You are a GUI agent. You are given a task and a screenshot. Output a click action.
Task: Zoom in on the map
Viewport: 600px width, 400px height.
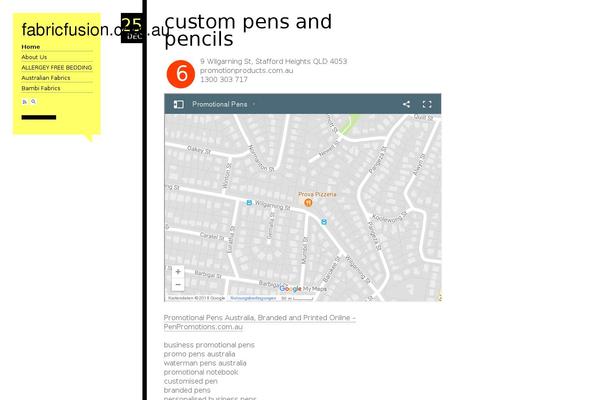coord(178,272)
